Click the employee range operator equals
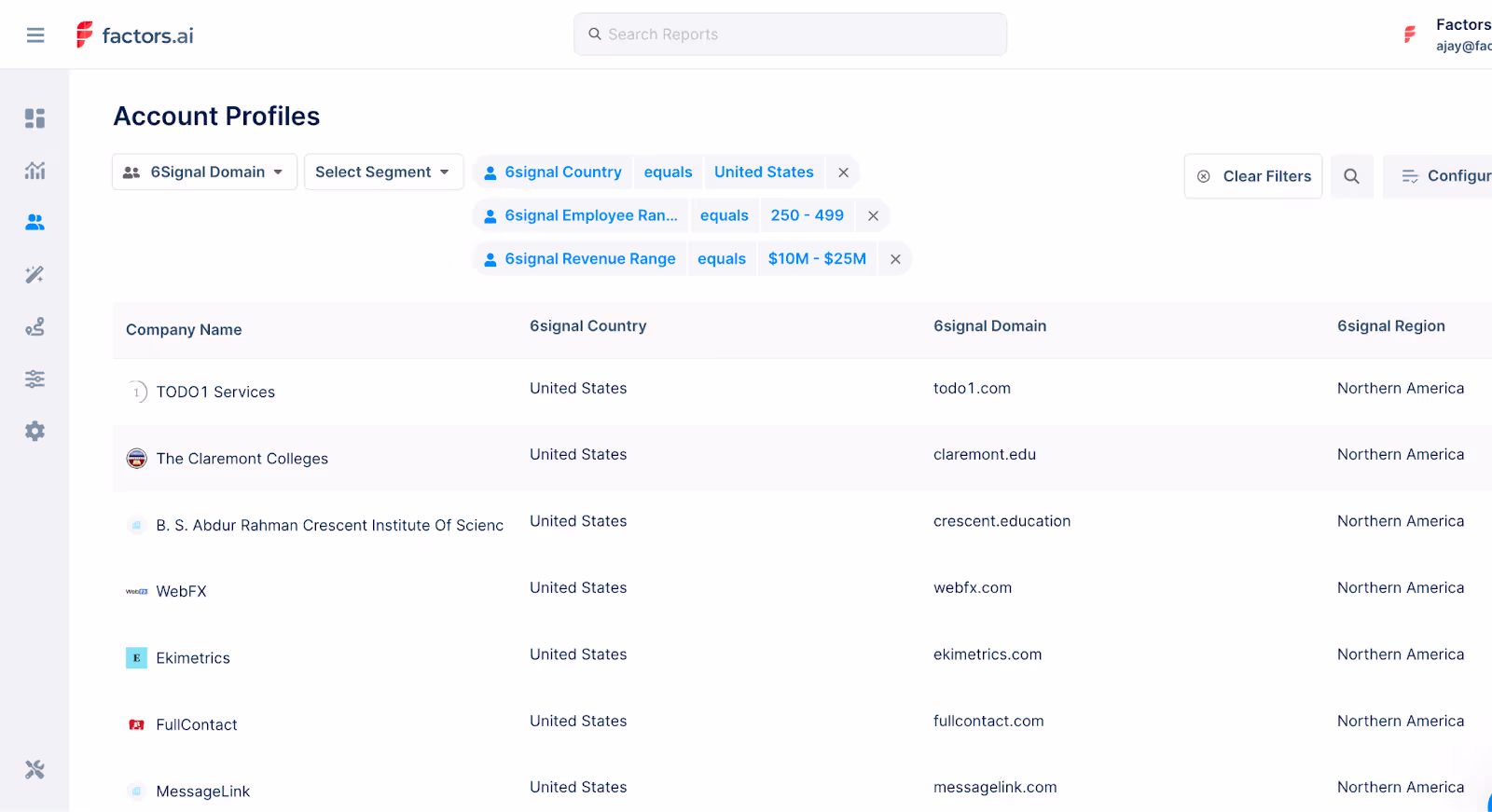The height and width of the screenshot is (812, 1492). pyautogui.click(x=725, y=215)
